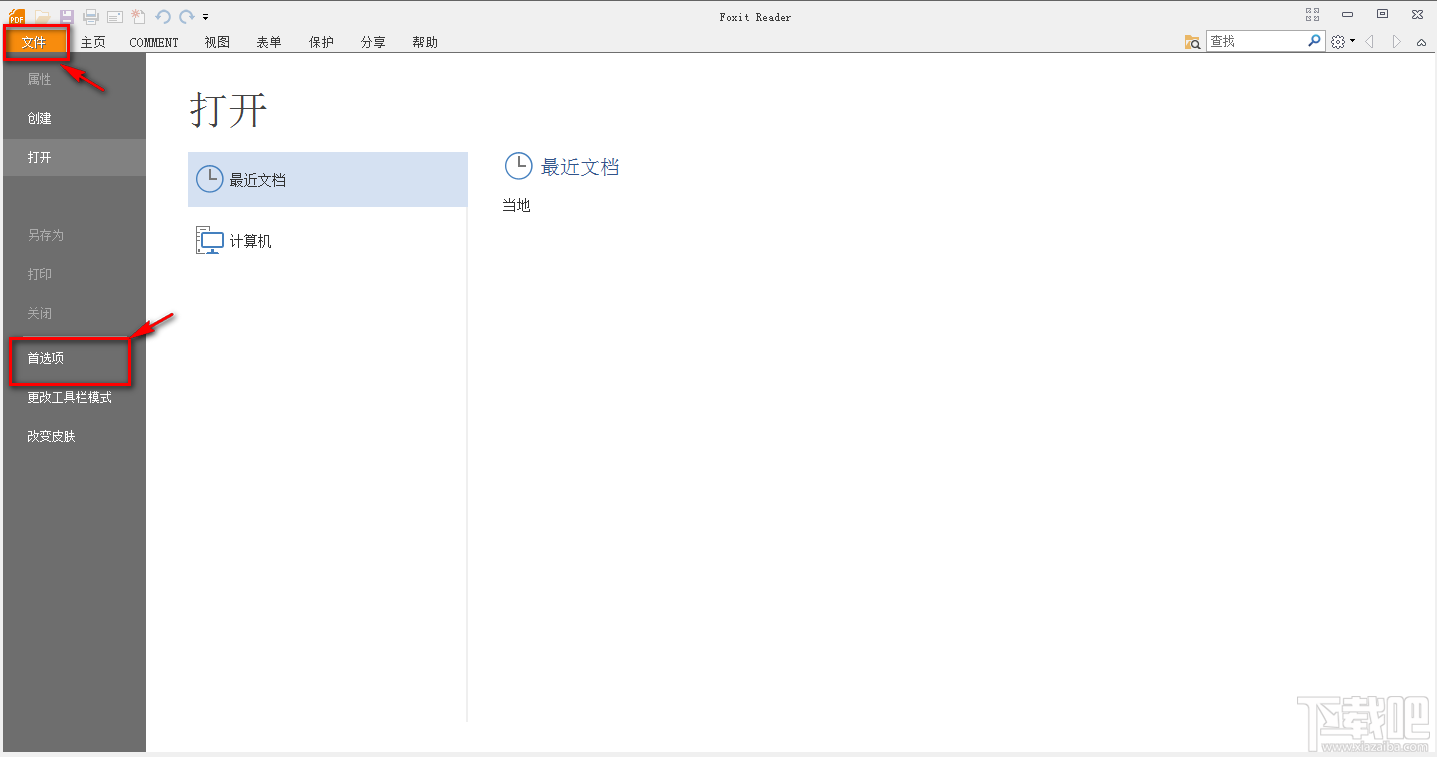Select the 计算机 item in the open list

(x=328, y=241)
